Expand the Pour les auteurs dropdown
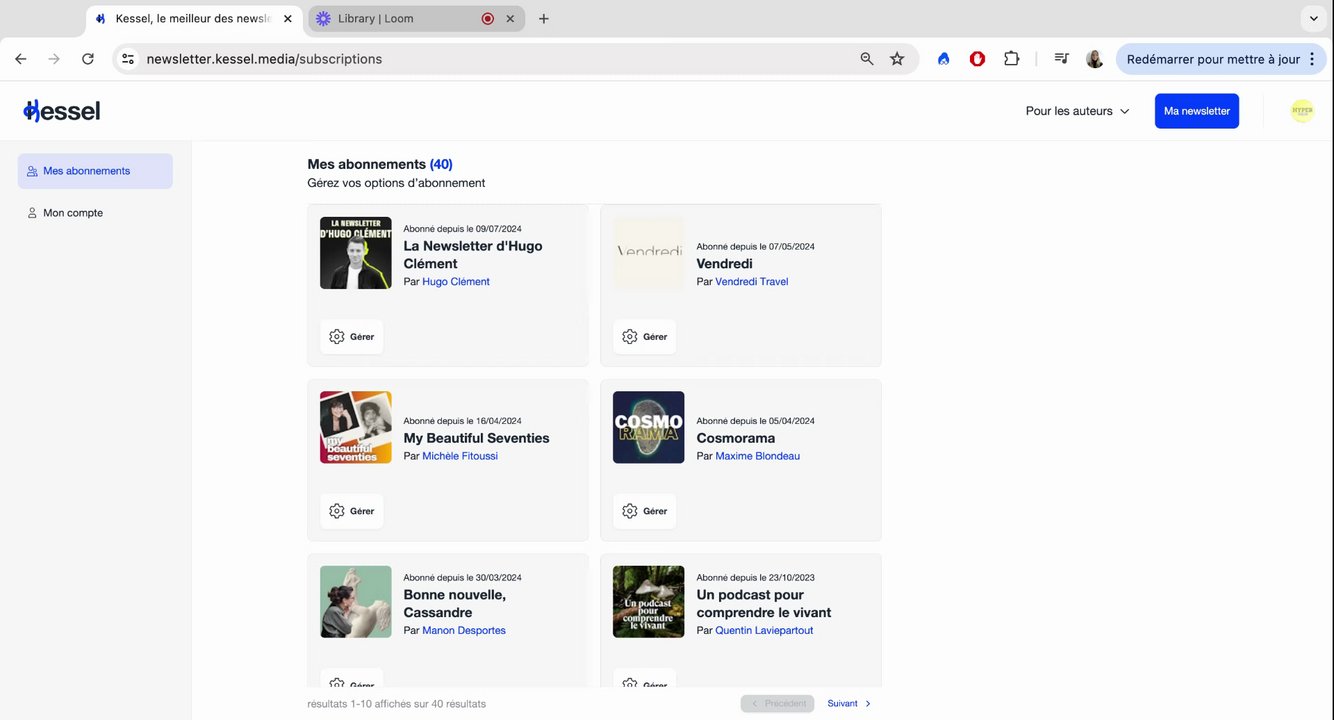This screenshot has width=1334, height=720. [x=1077, y=111]
